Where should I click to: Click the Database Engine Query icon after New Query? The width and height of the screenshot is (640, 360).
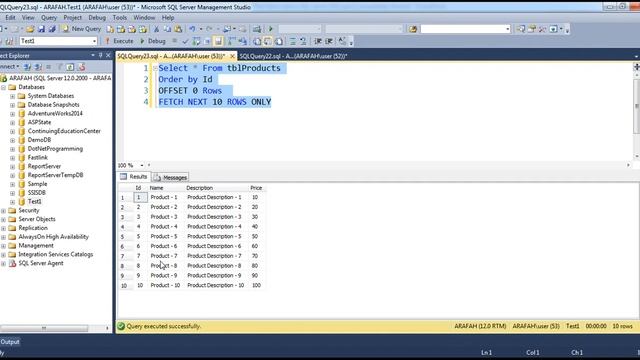coord(110,29)
